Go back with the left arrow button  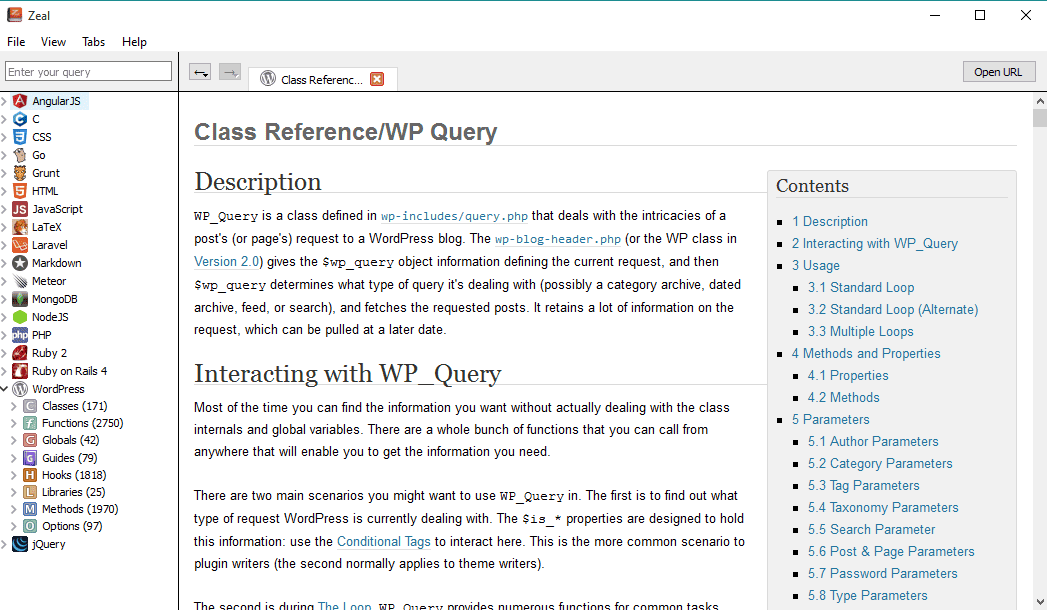tap(200, 72)
